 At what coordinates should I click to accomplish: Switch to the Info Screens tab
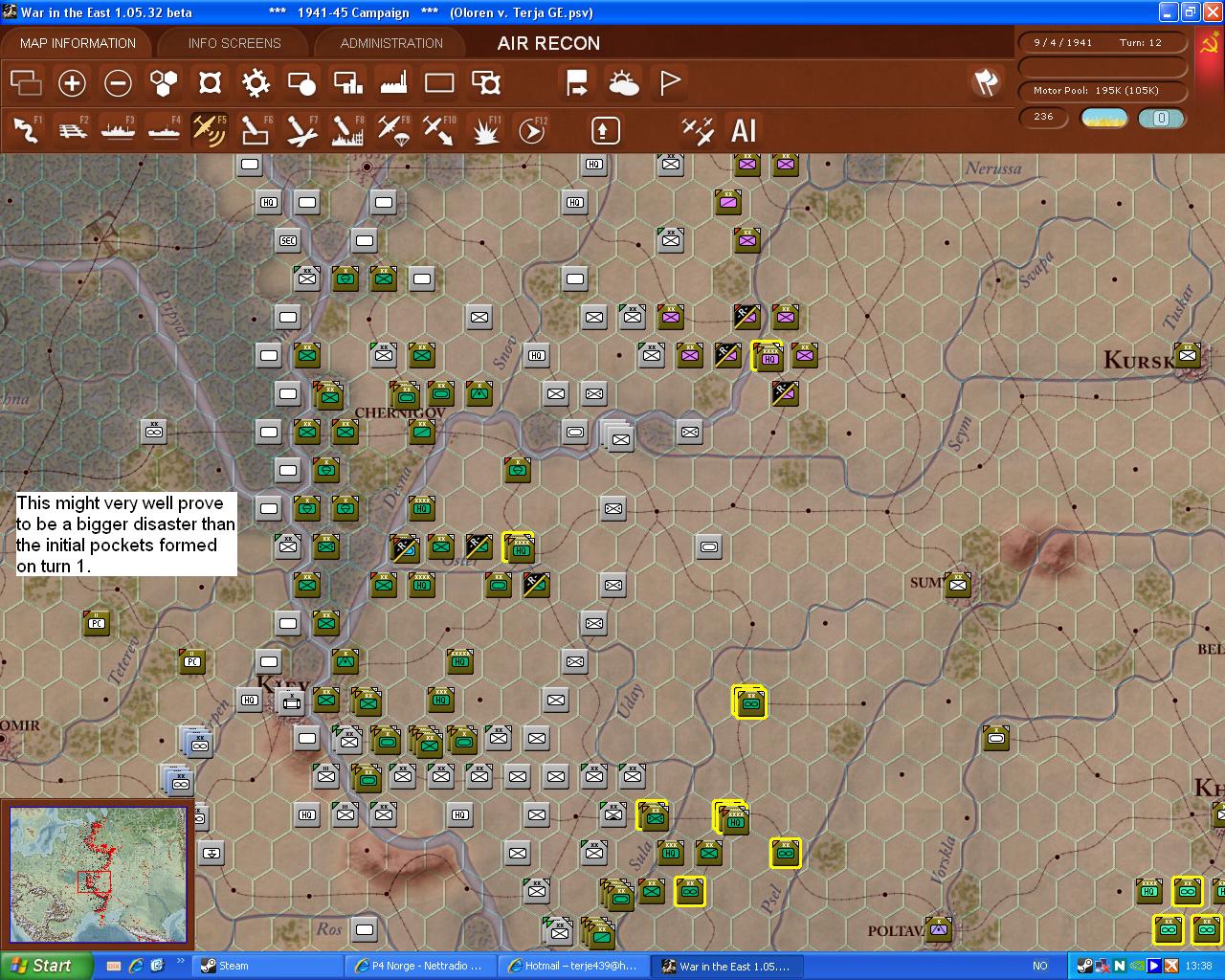coord(234,43)
